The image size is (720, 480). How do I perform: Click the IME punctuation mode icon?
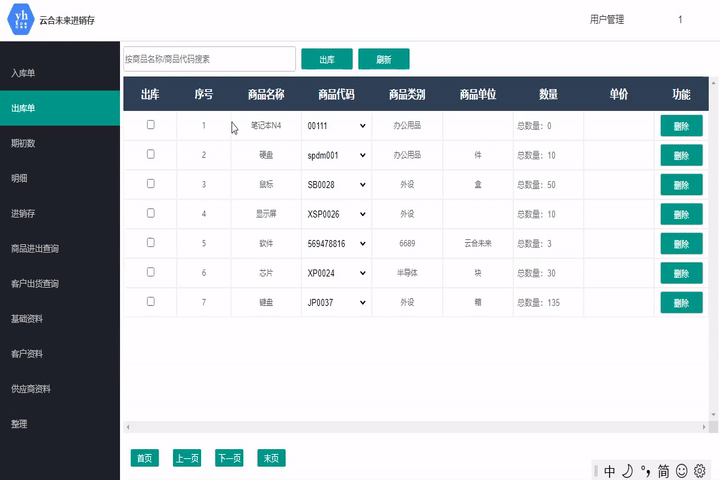645,470
